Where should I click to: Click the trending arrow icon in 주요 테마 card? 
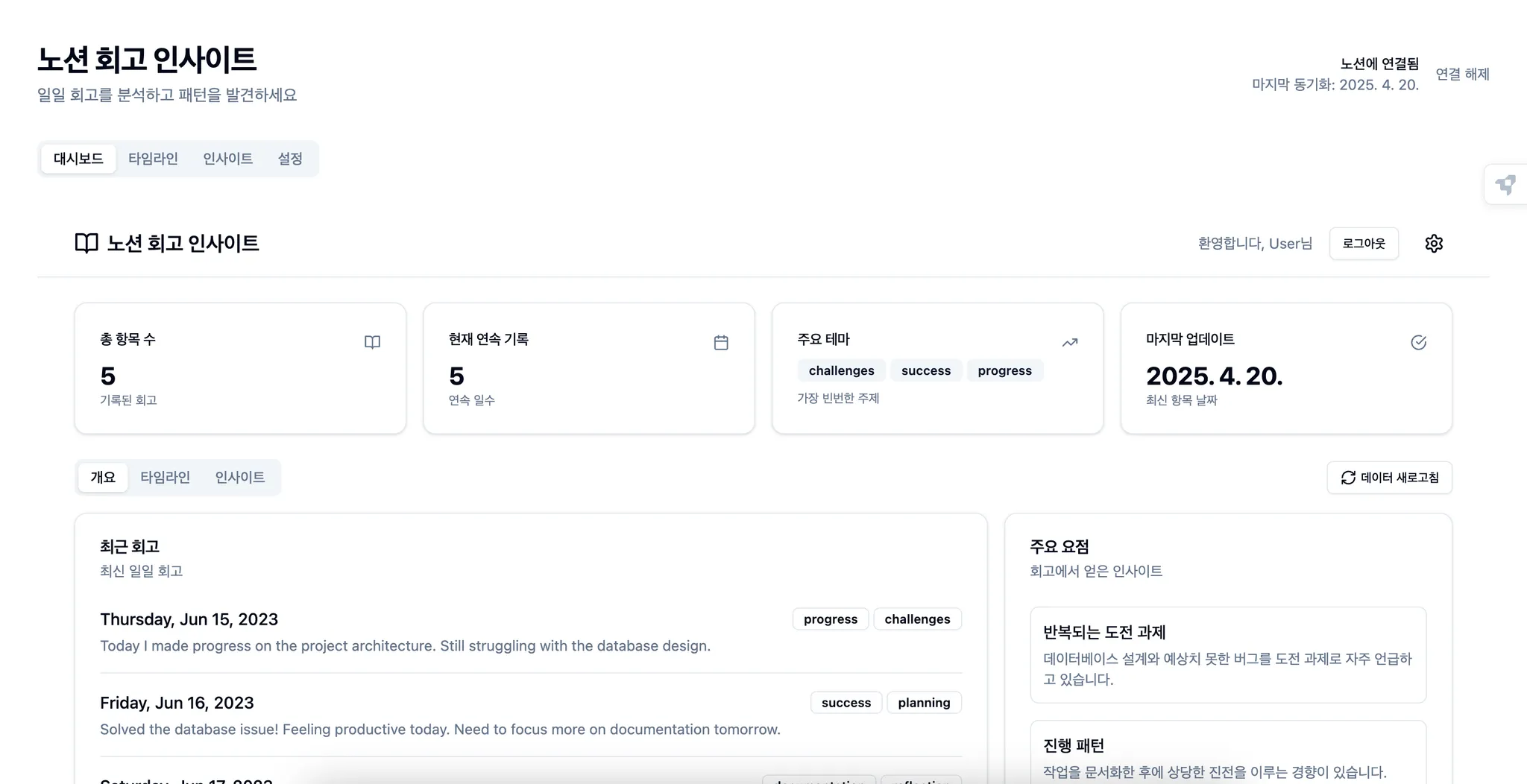click(x=1070, y=342)
